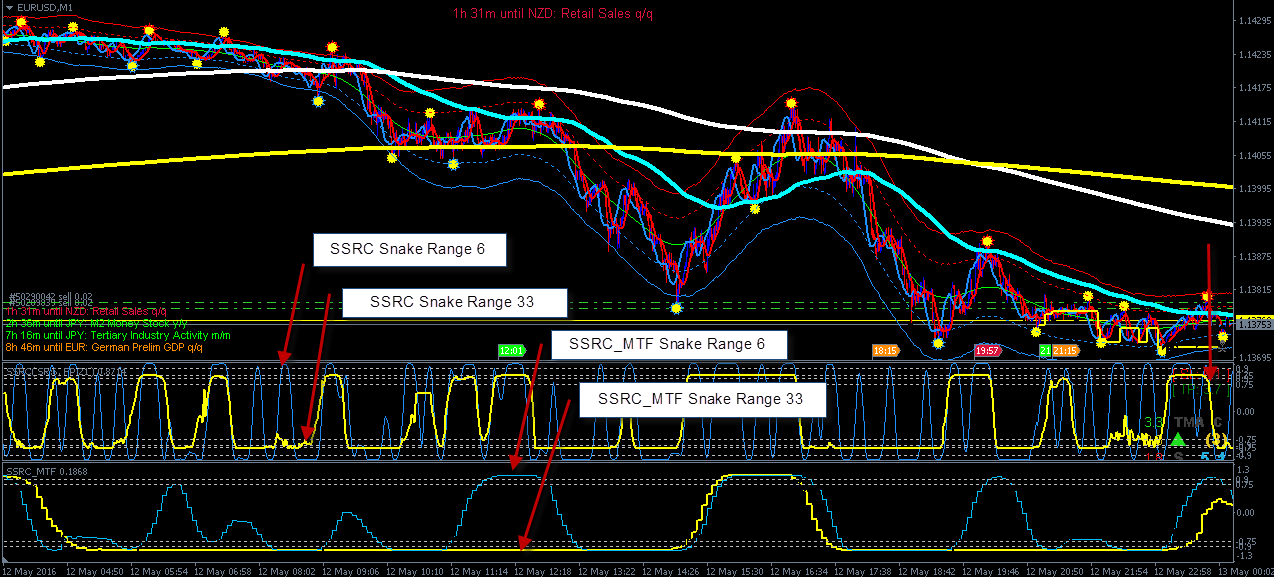Click the SSRC_MTF 0.1868 indicator label
Viewport: 1274px width, 577px height.
pyautogui.click(x=45, y=470)
